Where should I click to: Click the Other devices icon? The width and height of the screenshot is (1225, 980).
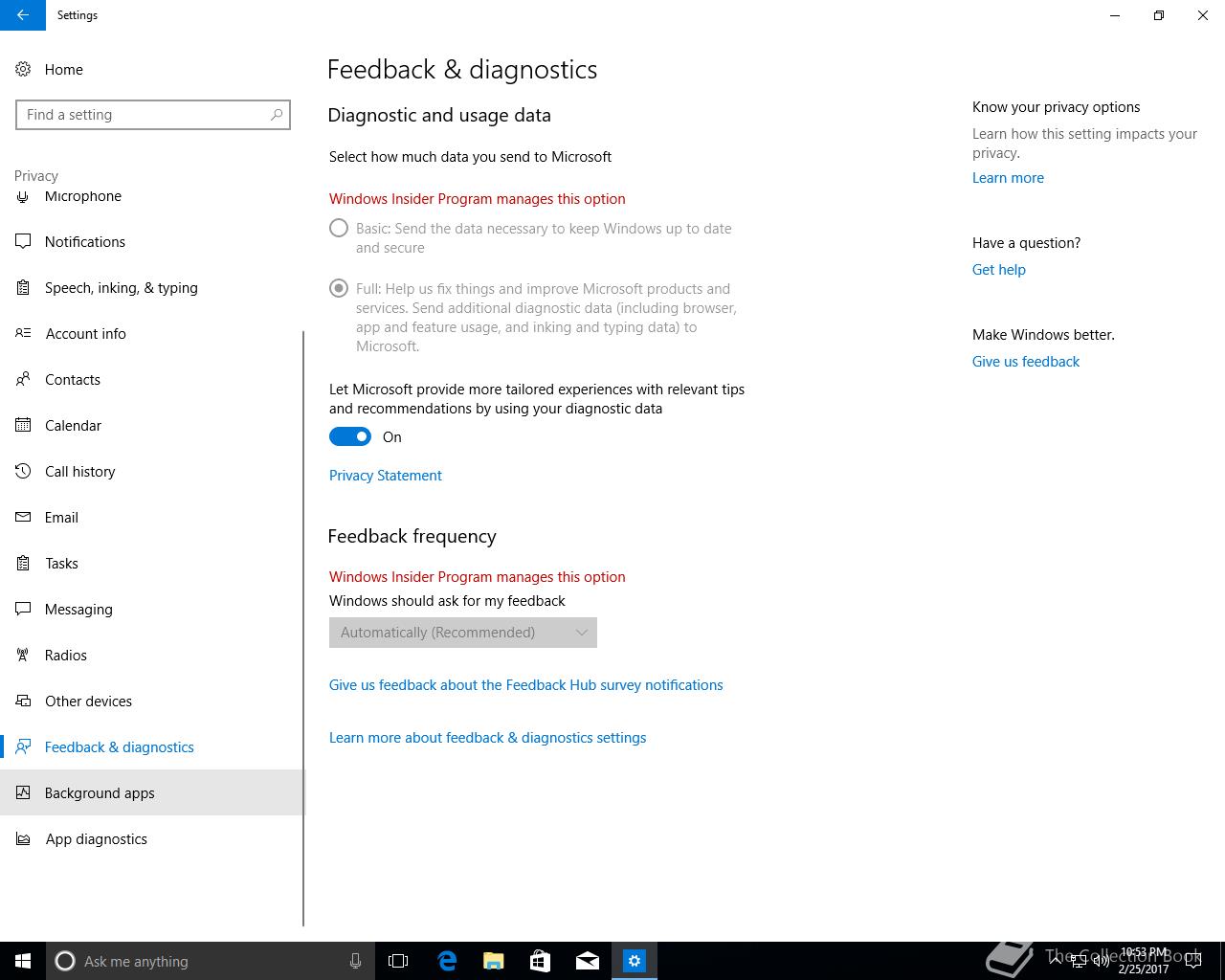[23, 701]
